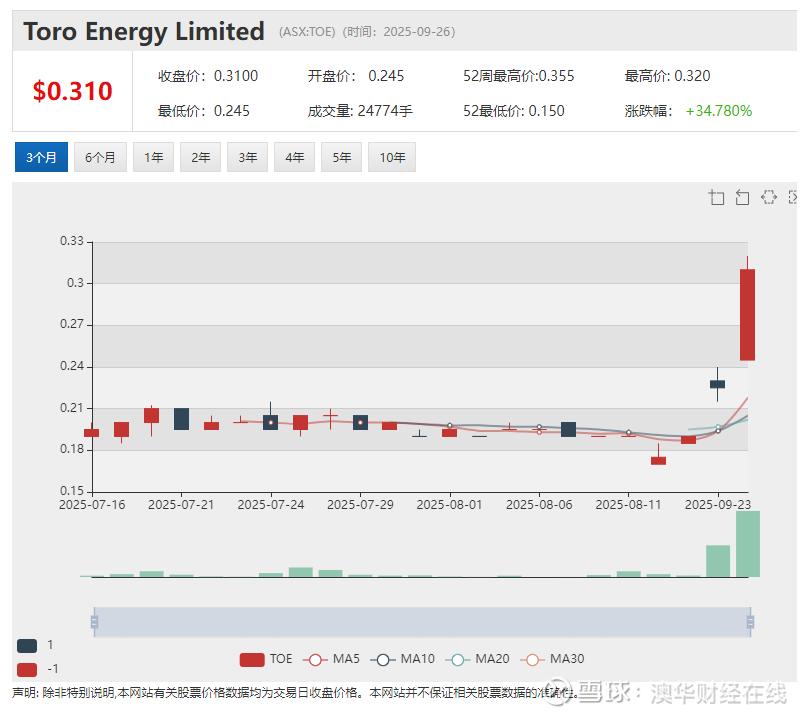811x718 pixels.
Task: Switch to the 6个月 range tab
Action: [x=100, y=157]
